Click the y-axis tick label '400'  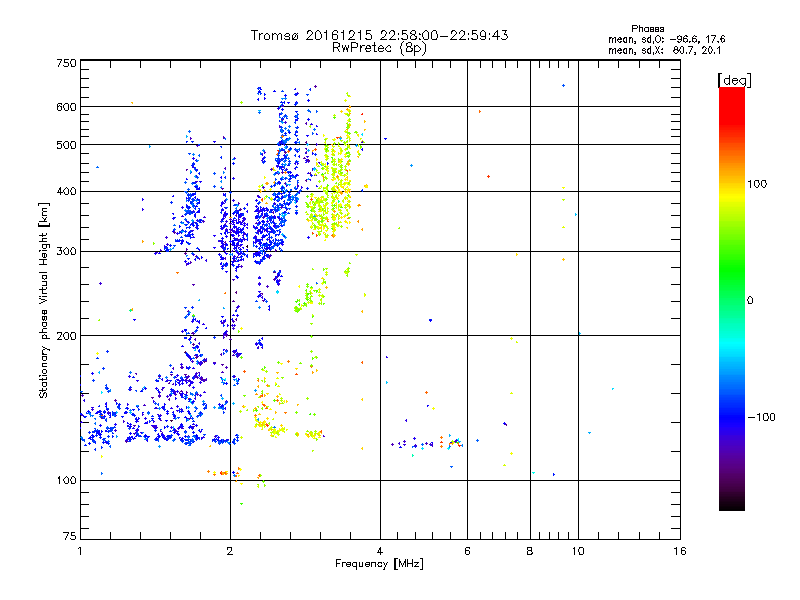click(66, 191)
